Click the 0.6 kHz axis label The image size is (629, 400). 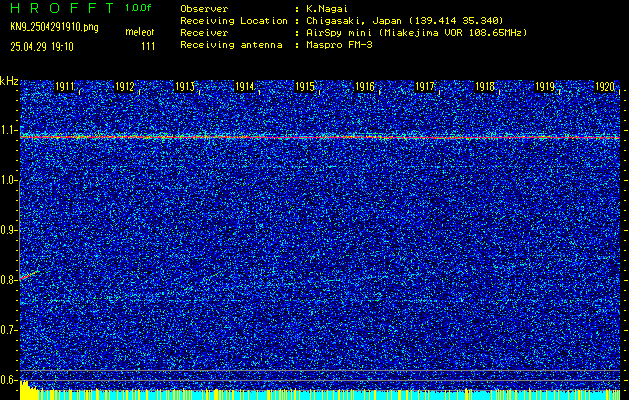[8, 380]
